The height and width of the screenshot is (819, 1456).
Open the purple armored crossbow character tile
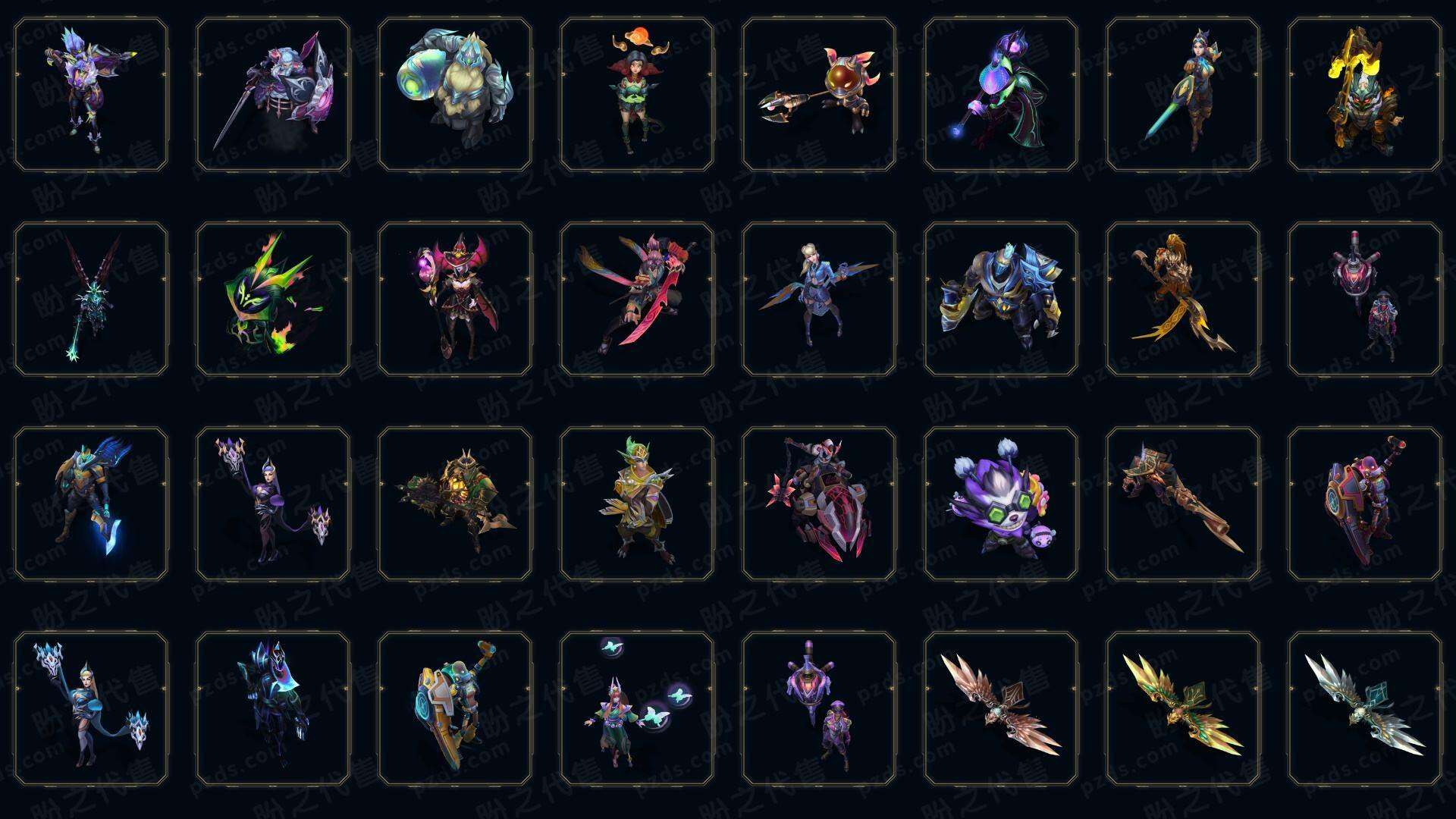tap(91, 95)
